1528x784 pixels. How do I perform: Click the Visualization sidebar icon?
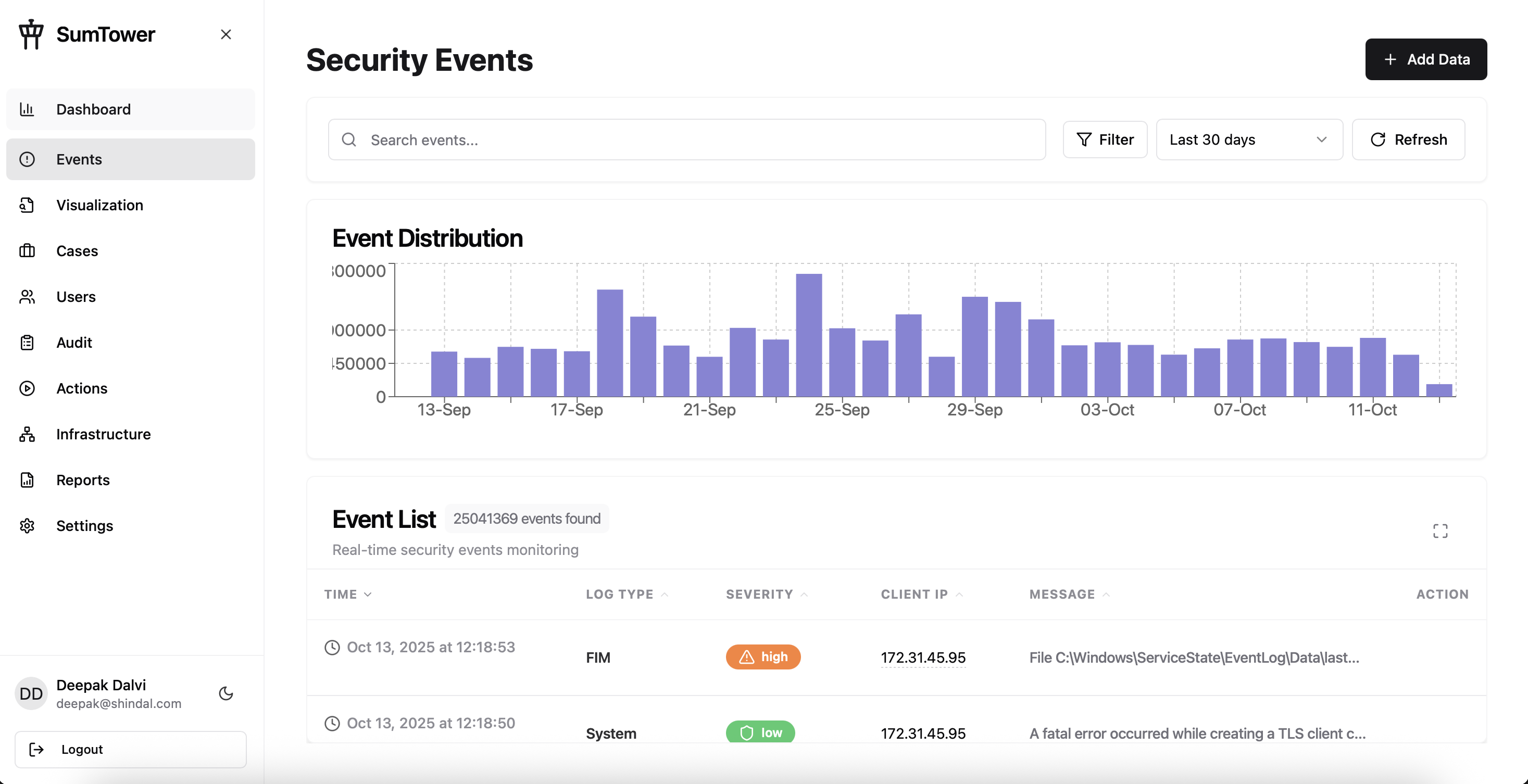[27, 205]
